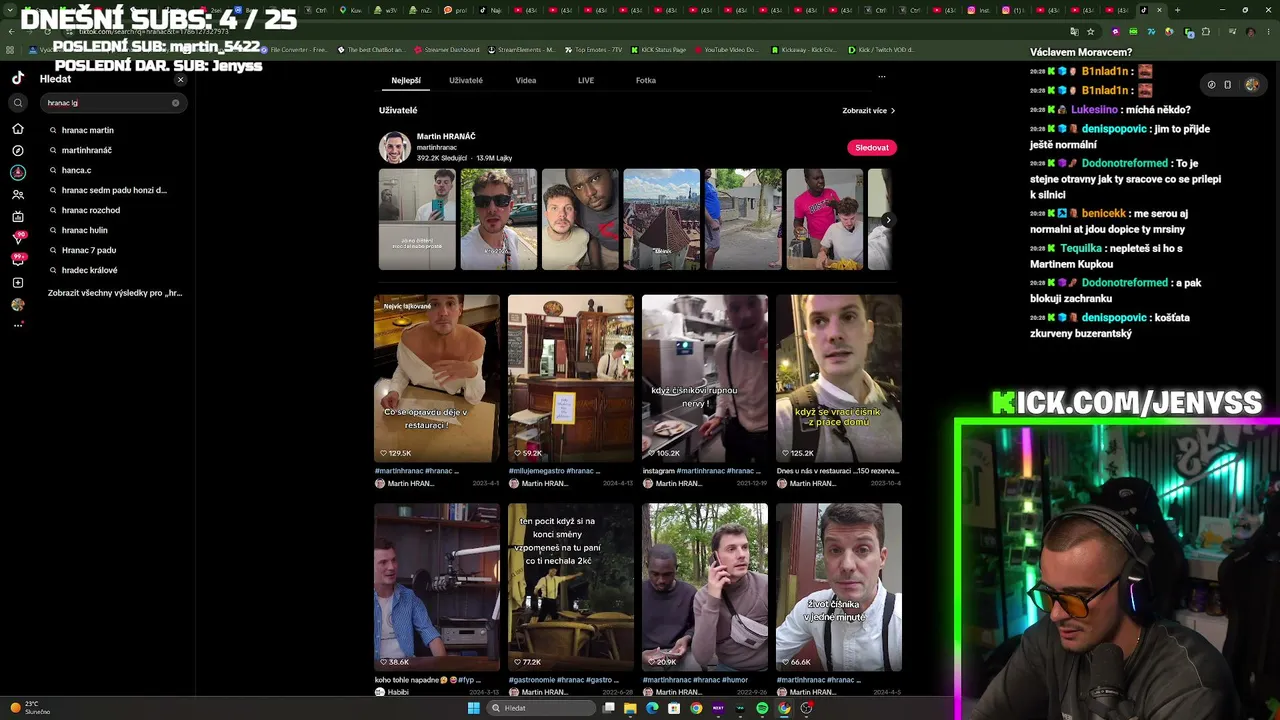
Task: Open the 'YouTube Video Do...' bookmark
Action: pyautogui.click(x=727, y=50)
